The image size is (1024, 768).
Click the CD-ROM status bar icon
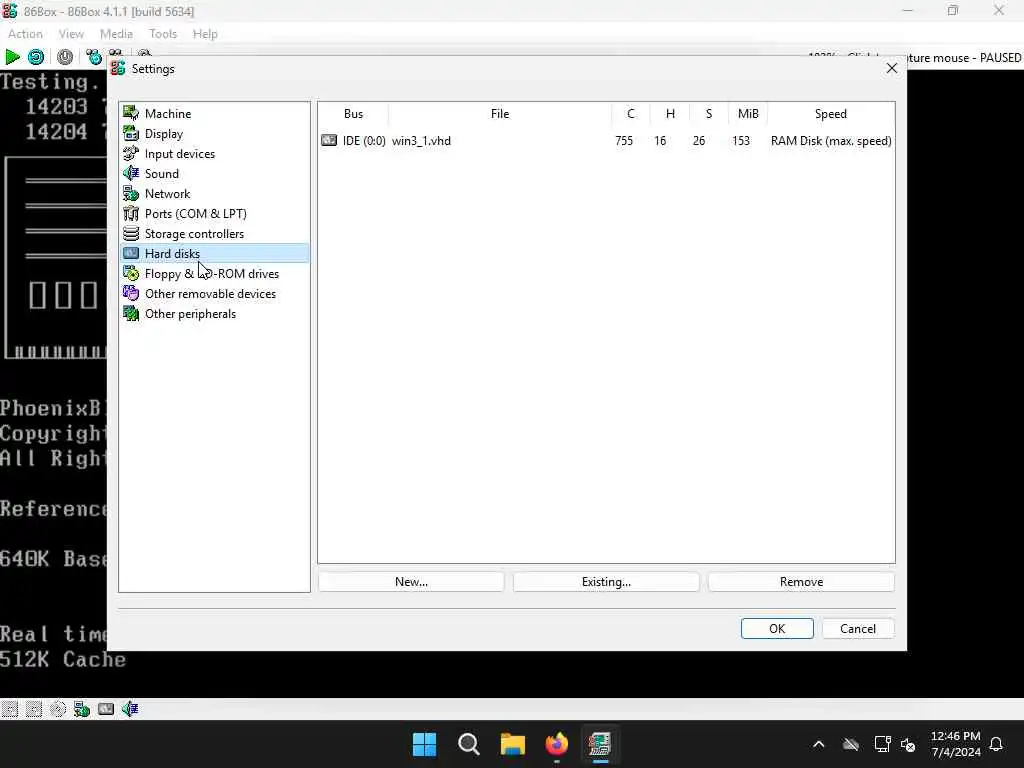[x=57, y=709]
